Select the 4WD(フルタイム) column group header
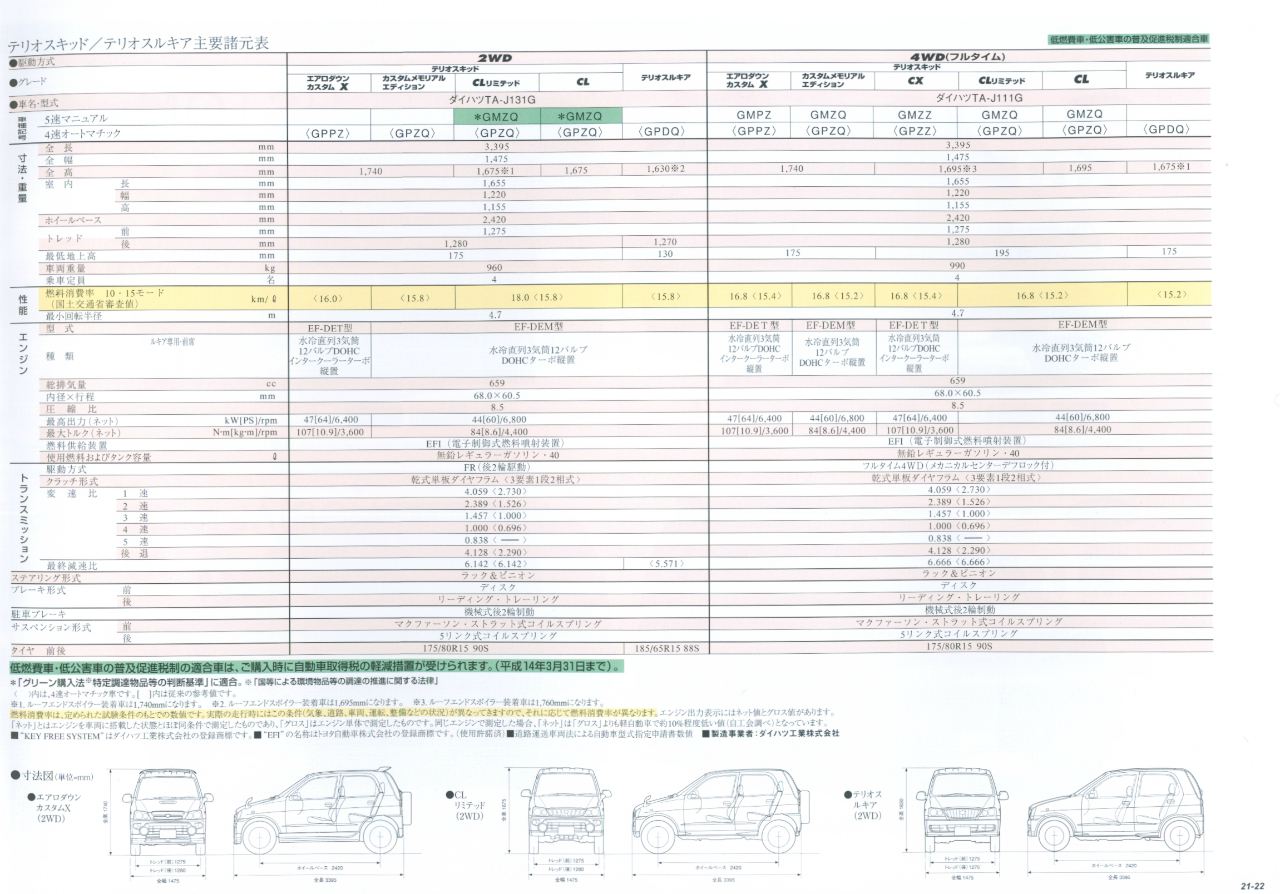Screen dimensions: 1280x894 tap(957, 56)
